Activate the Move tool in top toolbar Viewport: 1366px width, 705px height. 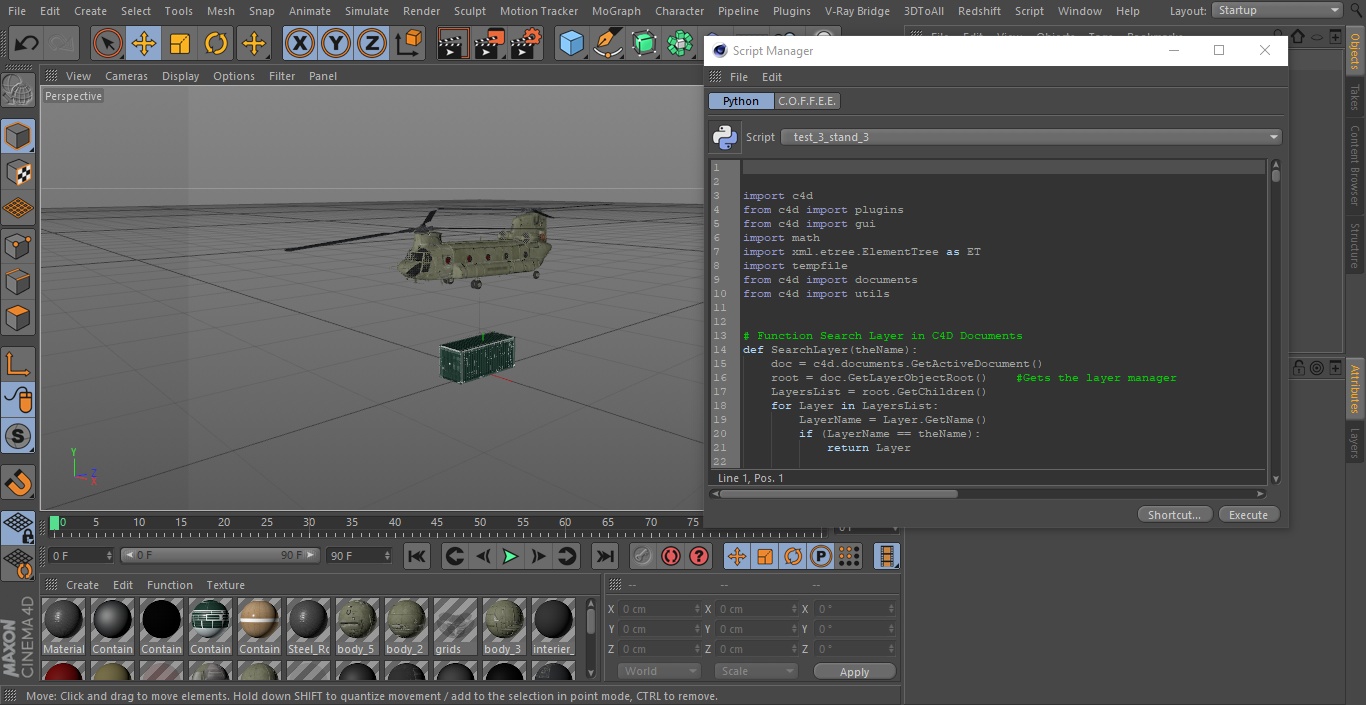(143, 44)
